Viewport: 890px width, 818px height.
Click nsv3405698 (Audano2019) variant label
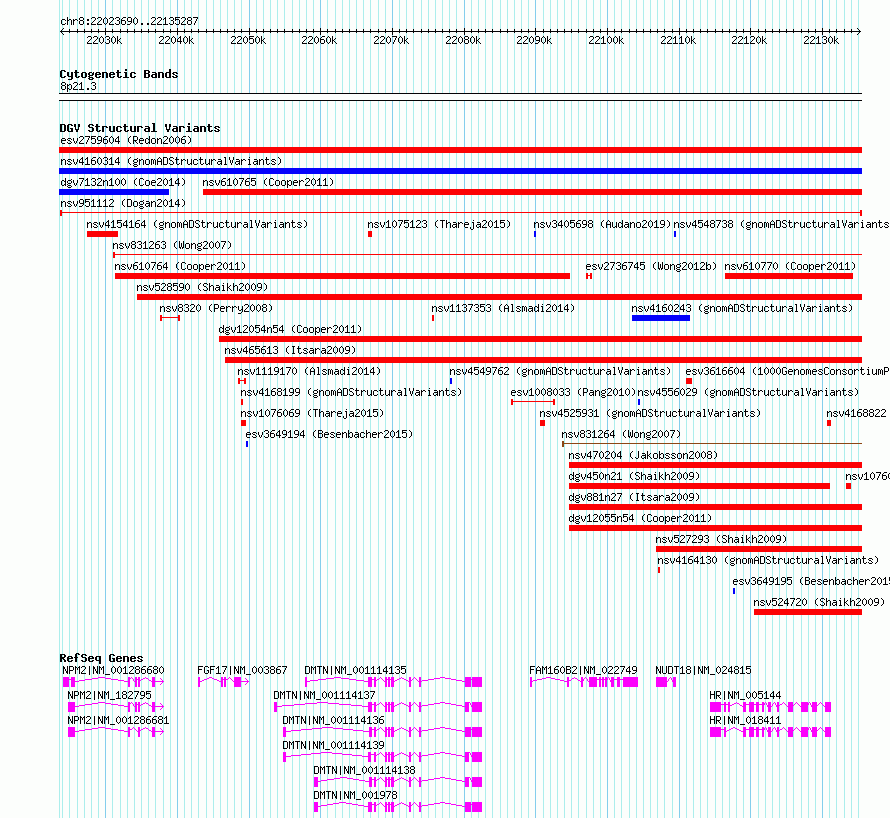[x=602, y=224]
